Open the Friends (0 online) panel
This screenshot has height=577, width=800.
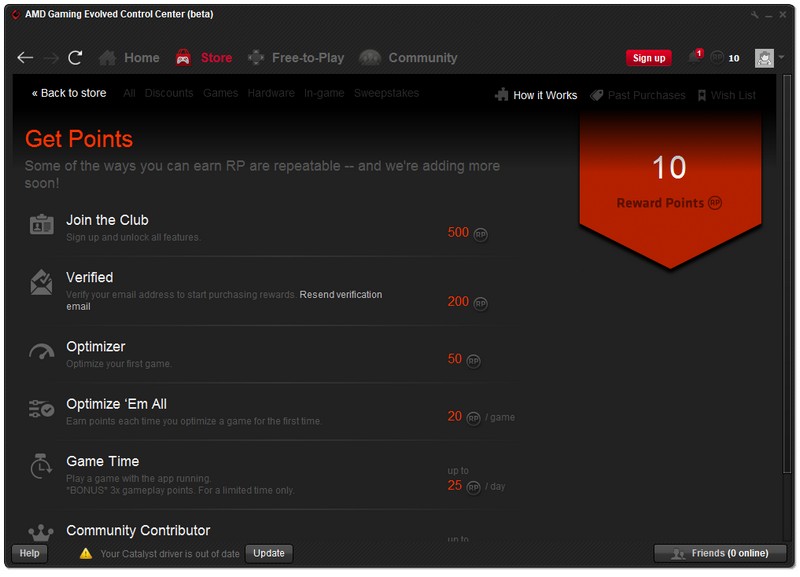(x=720, y=553)
